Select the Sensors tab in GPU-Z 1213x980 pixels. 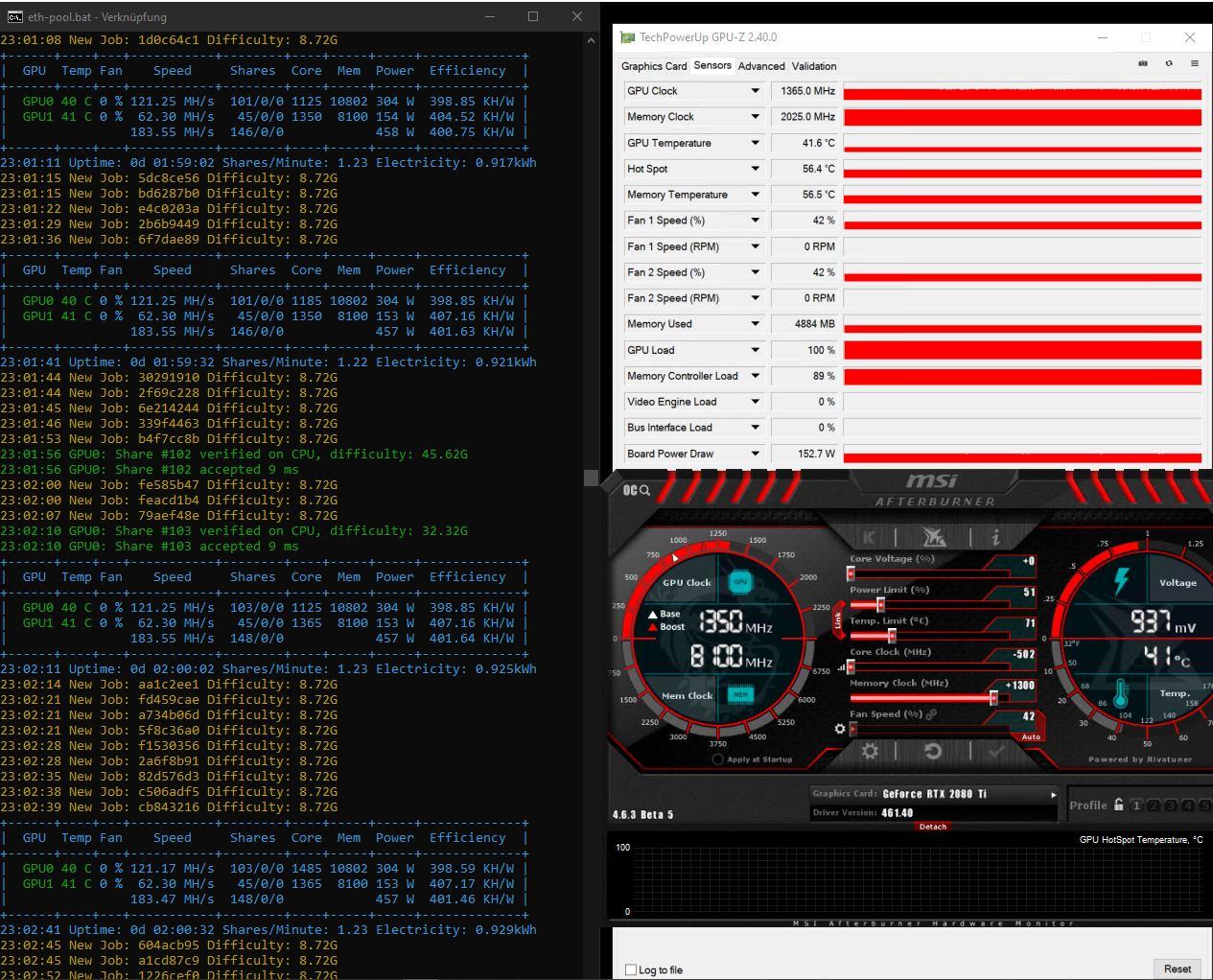pyautogui.click(x=712, y=65)
